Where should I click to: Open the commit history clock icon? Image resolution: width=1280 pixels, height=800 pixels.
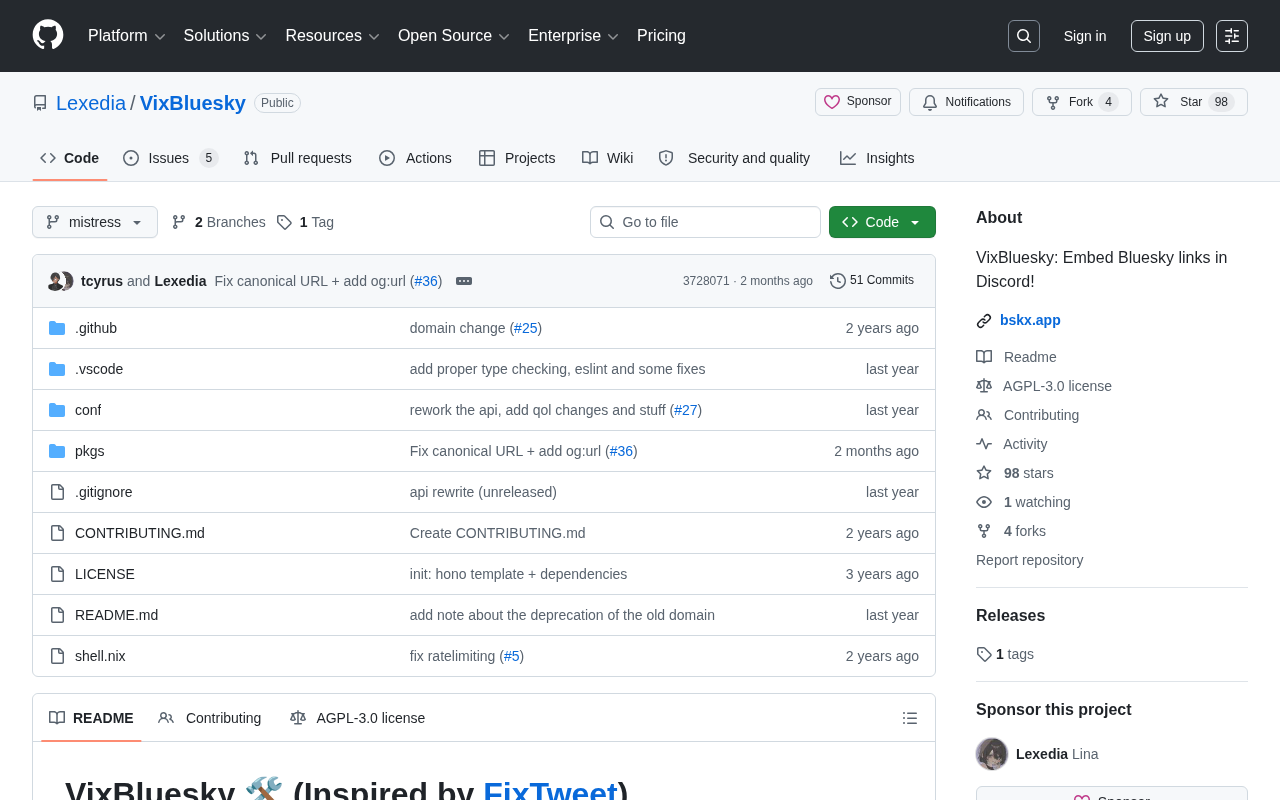point(838,281)
